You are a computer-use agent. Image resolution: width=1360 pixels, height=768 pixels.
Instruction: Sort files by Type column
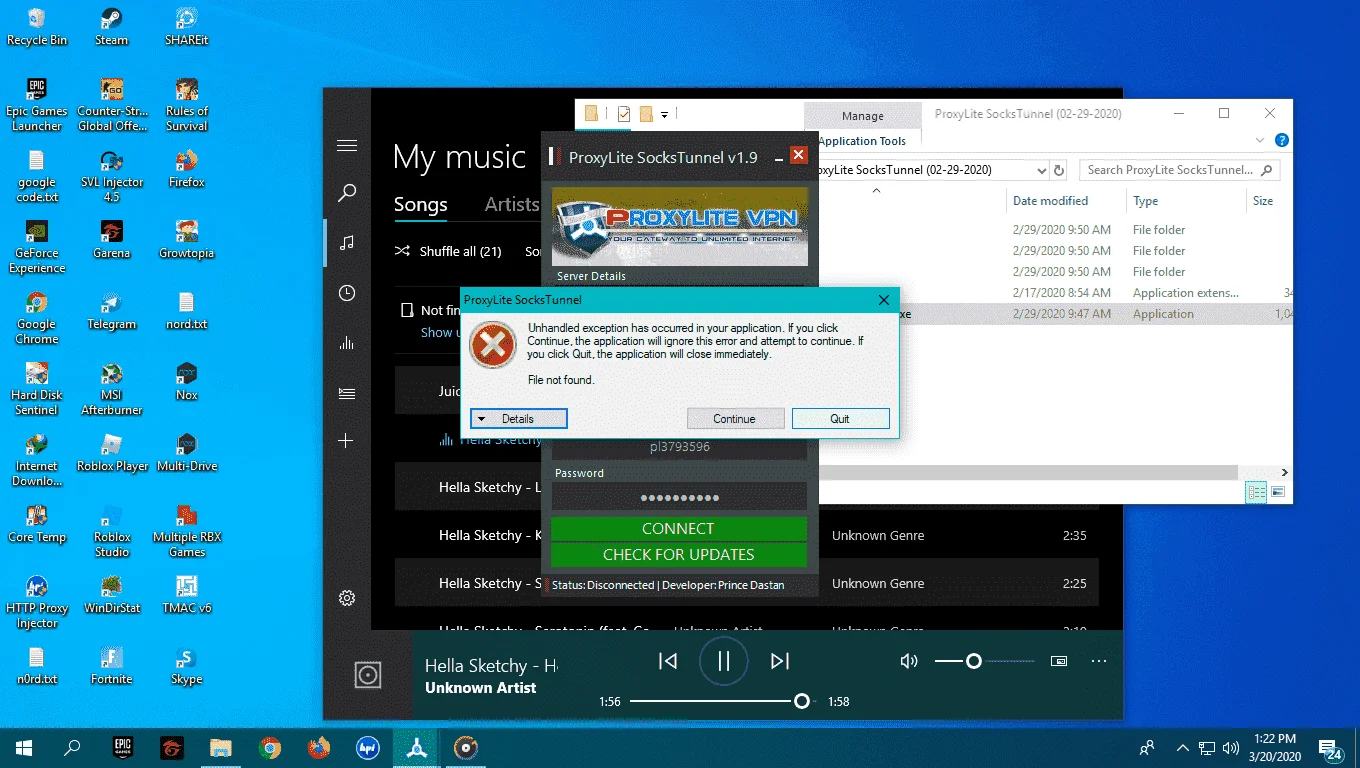[1145, 201]
